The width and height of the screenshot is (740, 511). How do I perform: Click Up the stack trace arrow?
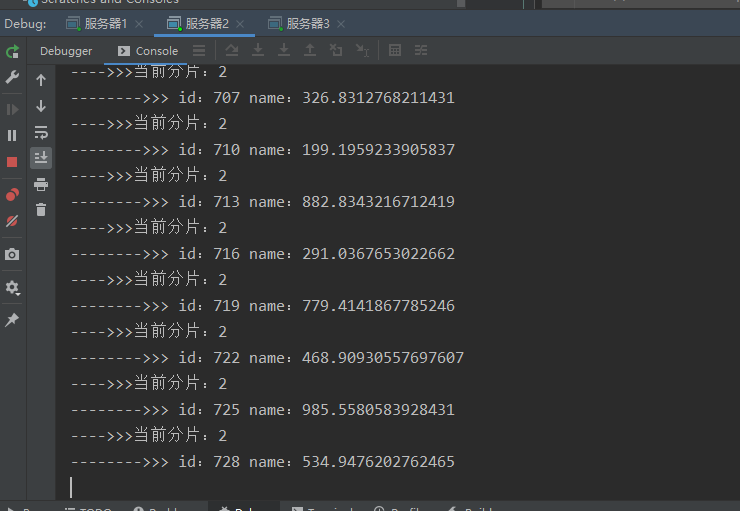pos(41,80)
